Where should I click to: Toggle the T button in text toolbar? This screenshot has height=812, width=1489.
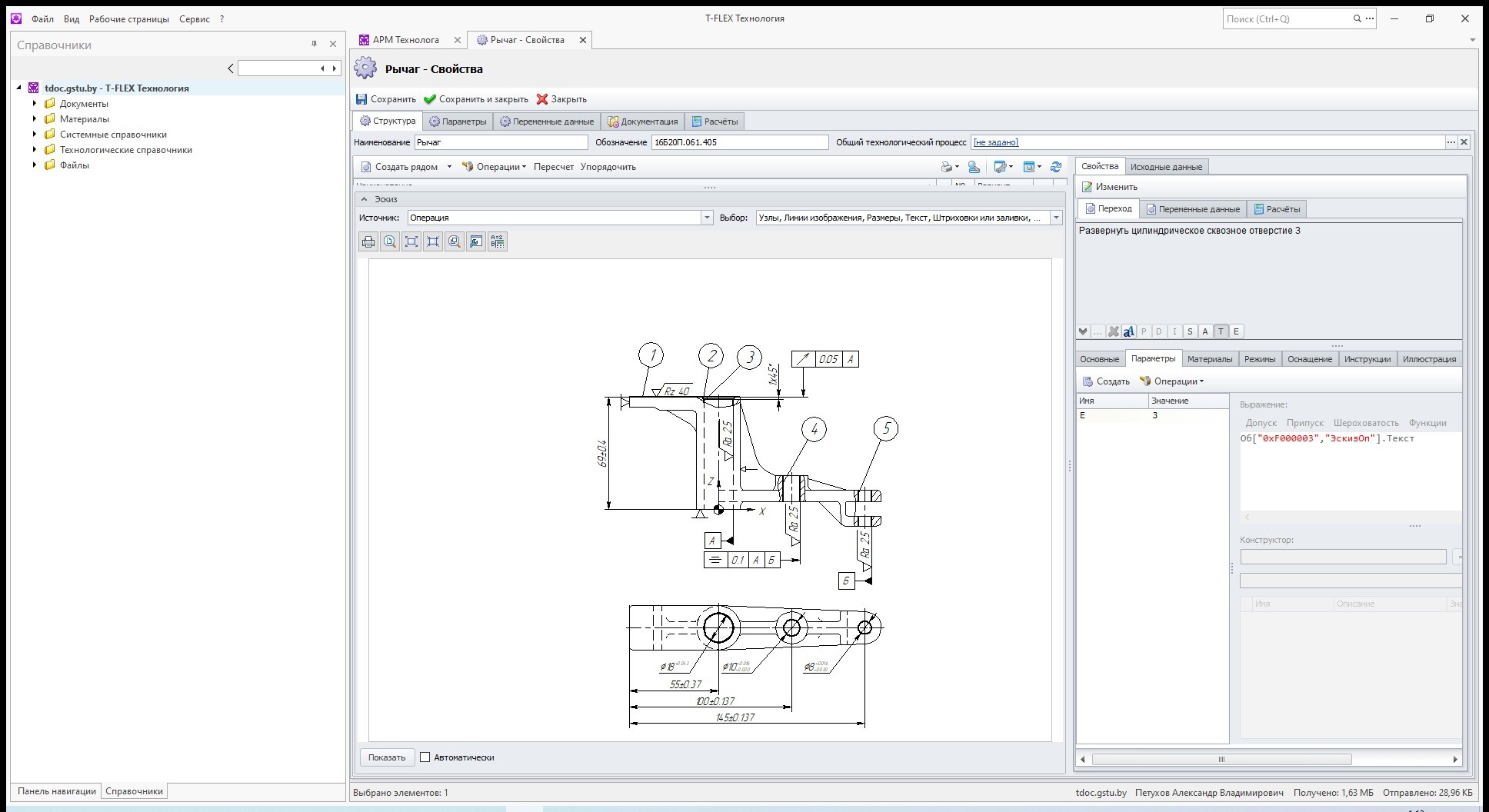[1221, 331]
